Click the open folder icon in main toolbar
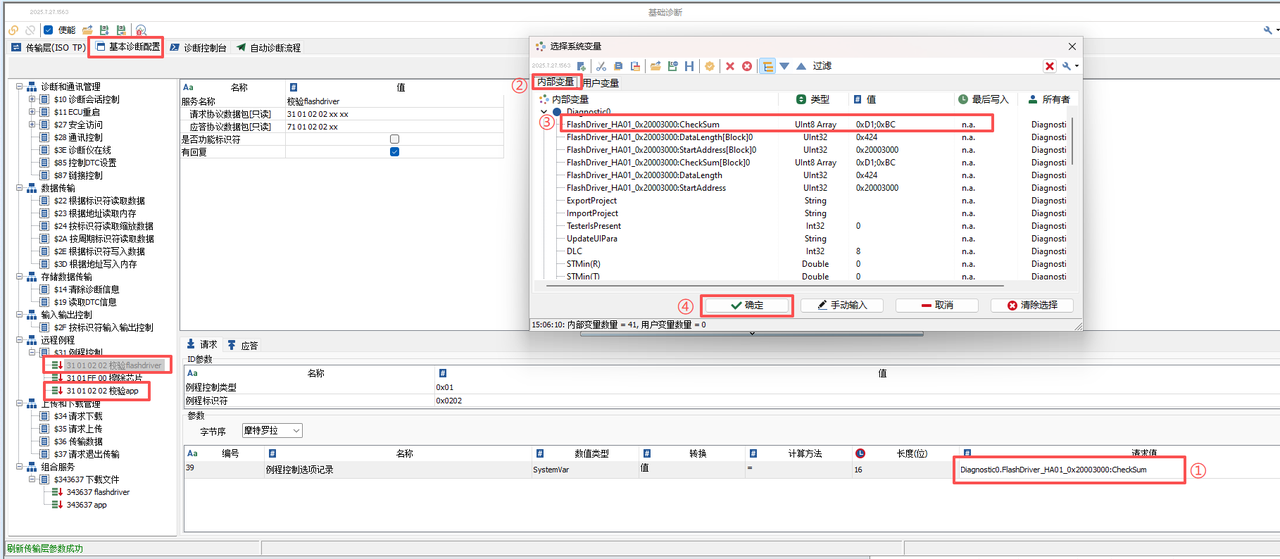The width and height of the screenshot is (1280, 559). (x=88, y=30)
